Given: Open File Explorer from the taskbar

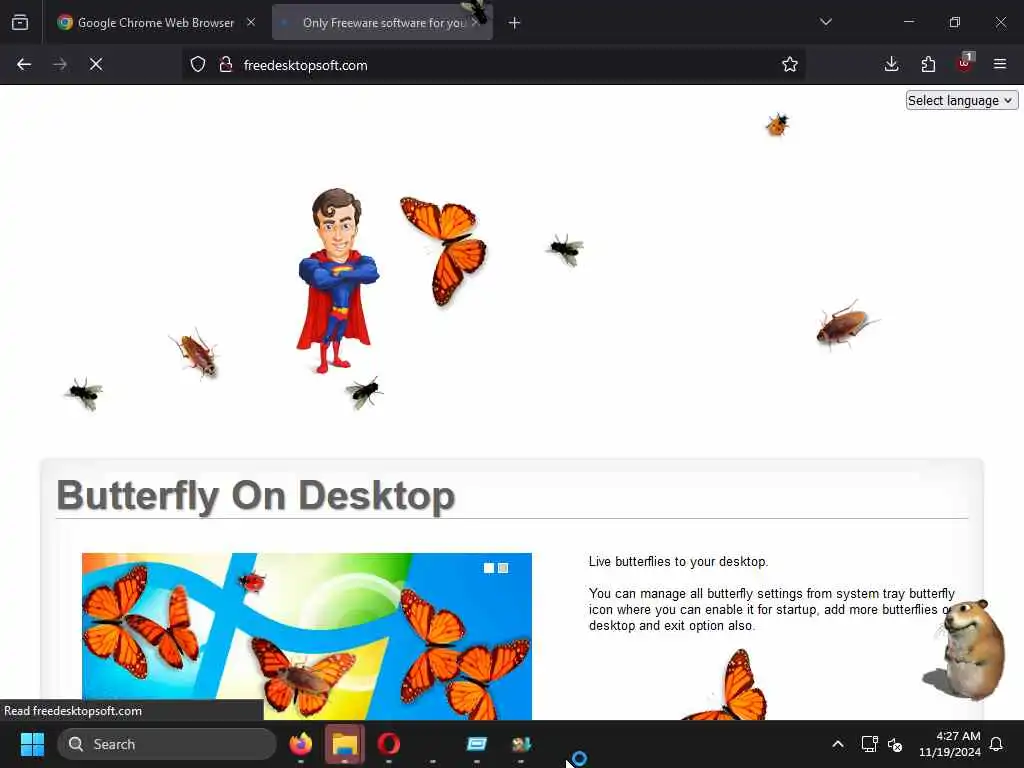Looking at the screenshot, I should pyautogui.click(x=345, y=744).
